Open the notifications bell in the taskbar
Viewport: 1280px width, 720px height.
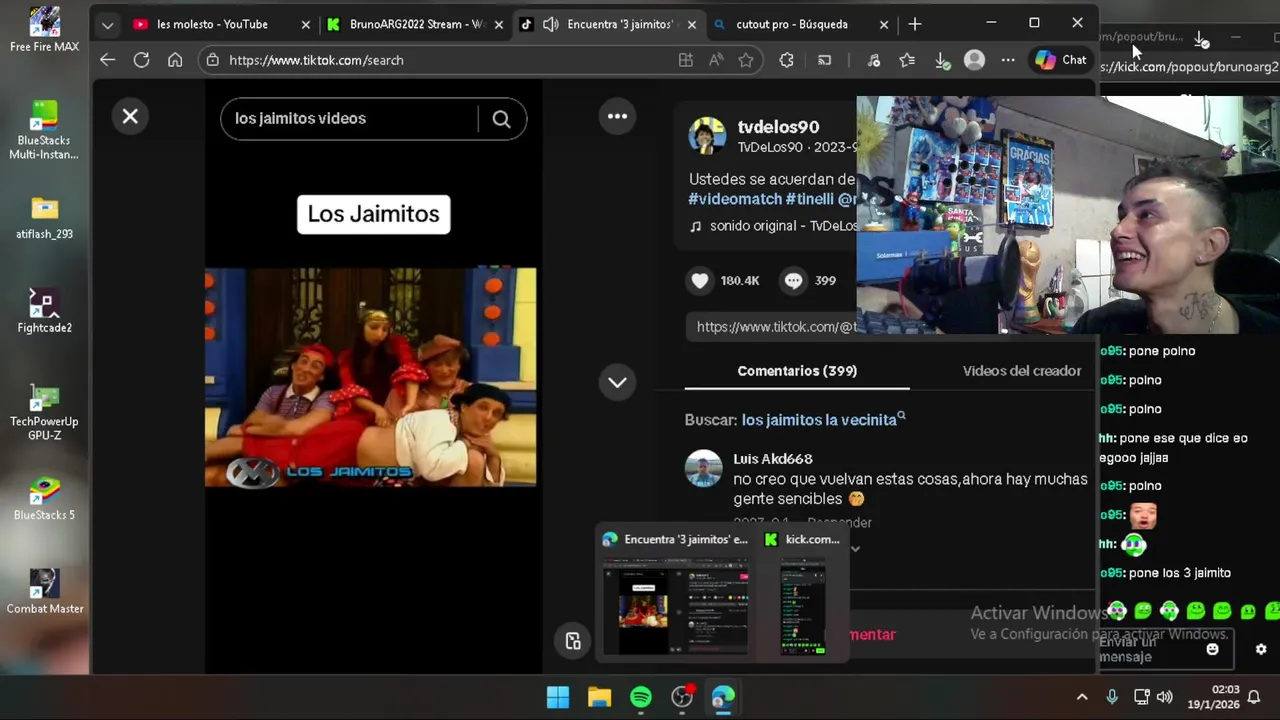click(x=1253, y=697)
